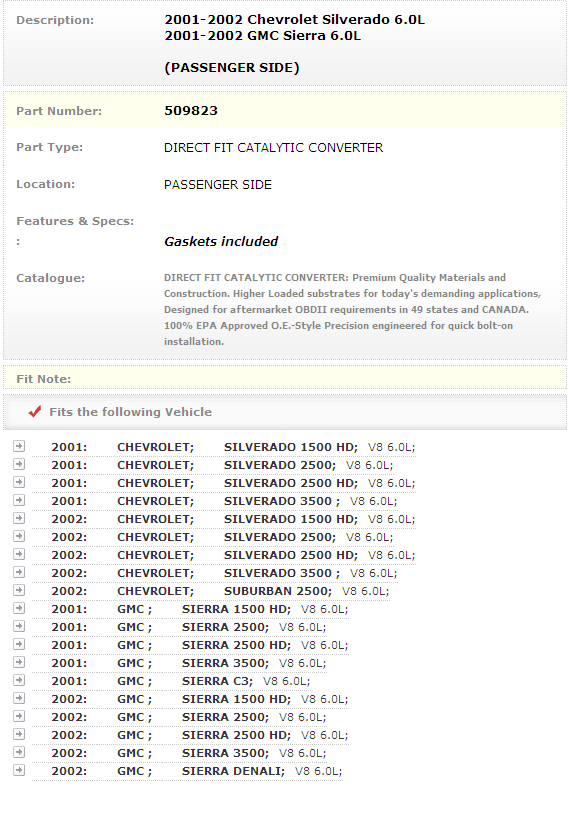The height and width of the screenshot is (826, 570).
Task: Click the 'Features & Specs:' label
Action: [x=75, y=221]
